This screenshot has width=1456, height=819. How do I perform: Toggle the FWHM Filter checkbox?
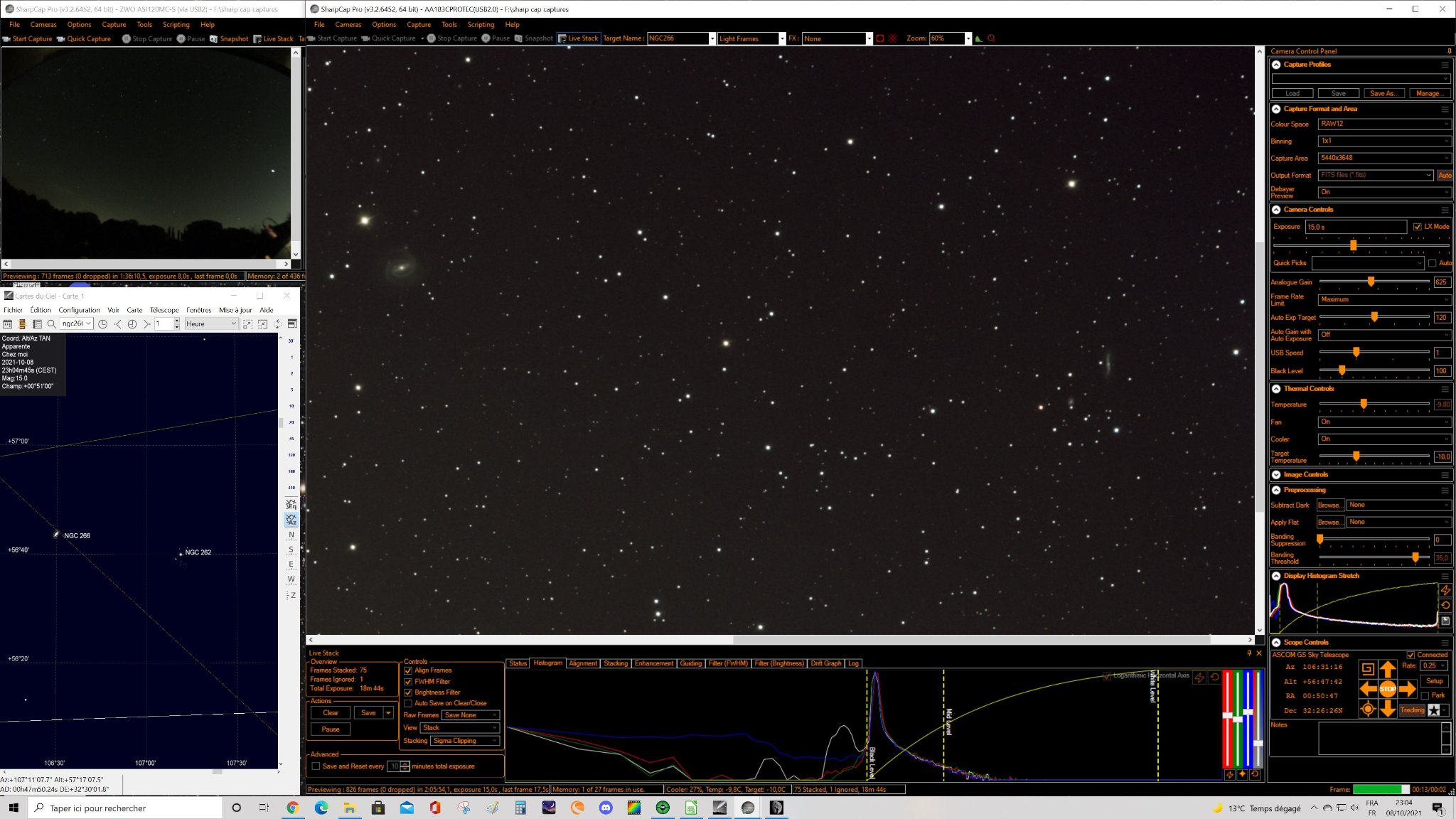[x=408, y=681]
